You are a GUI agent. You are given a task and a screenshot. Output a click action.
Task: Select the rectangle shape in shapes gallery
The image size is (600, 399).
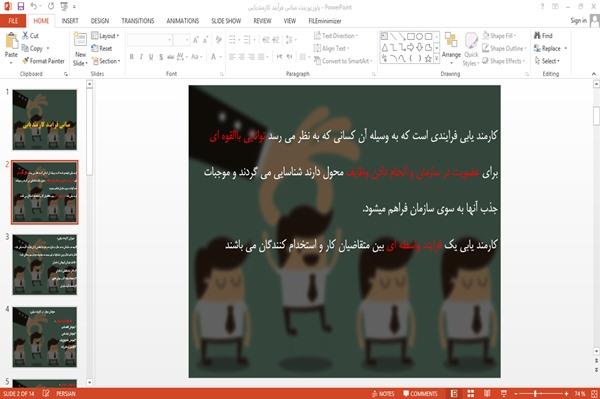point(411,37)
